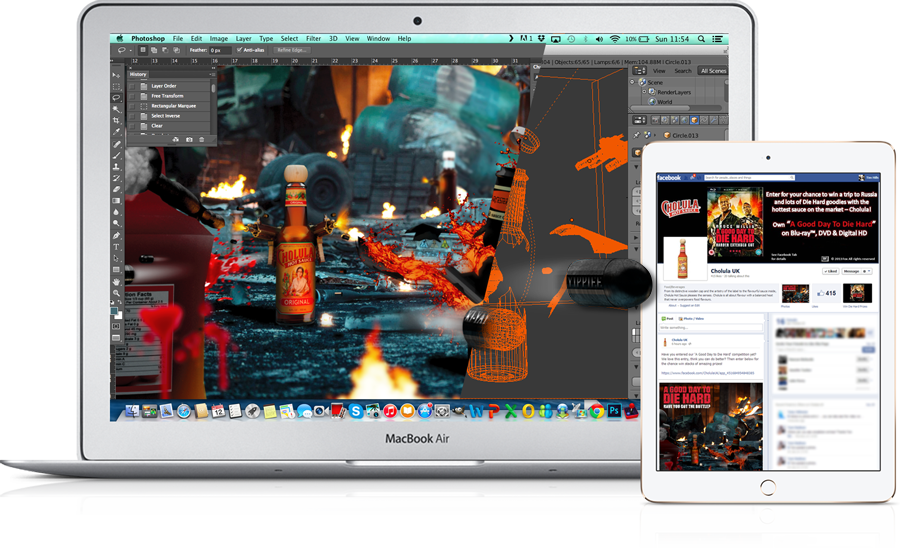Click the Add to selection icon
900x548 pixels.
154,50
